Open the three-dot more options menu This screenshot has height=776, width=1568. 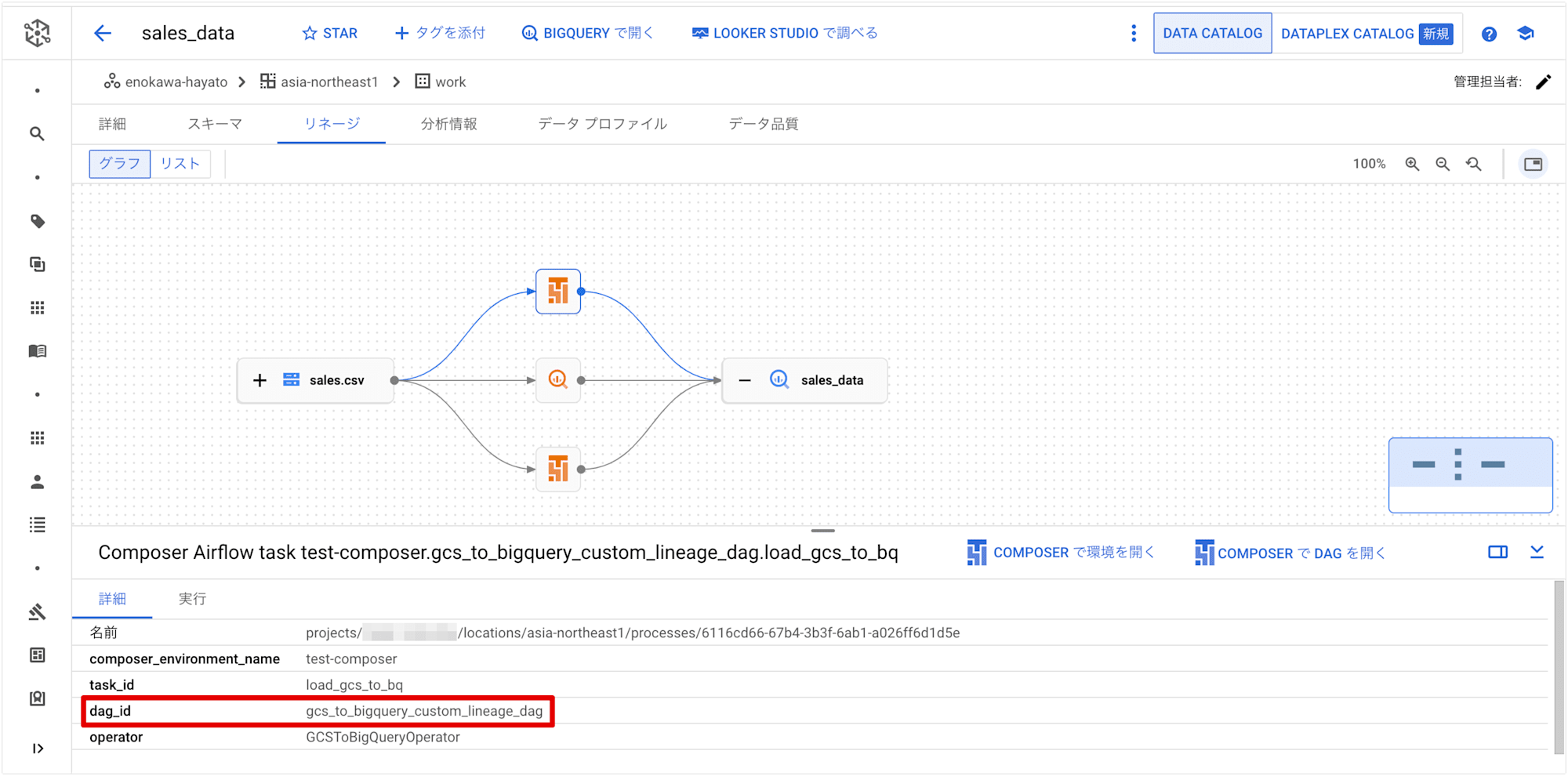pyautogui.click(x=1134, y=33)
